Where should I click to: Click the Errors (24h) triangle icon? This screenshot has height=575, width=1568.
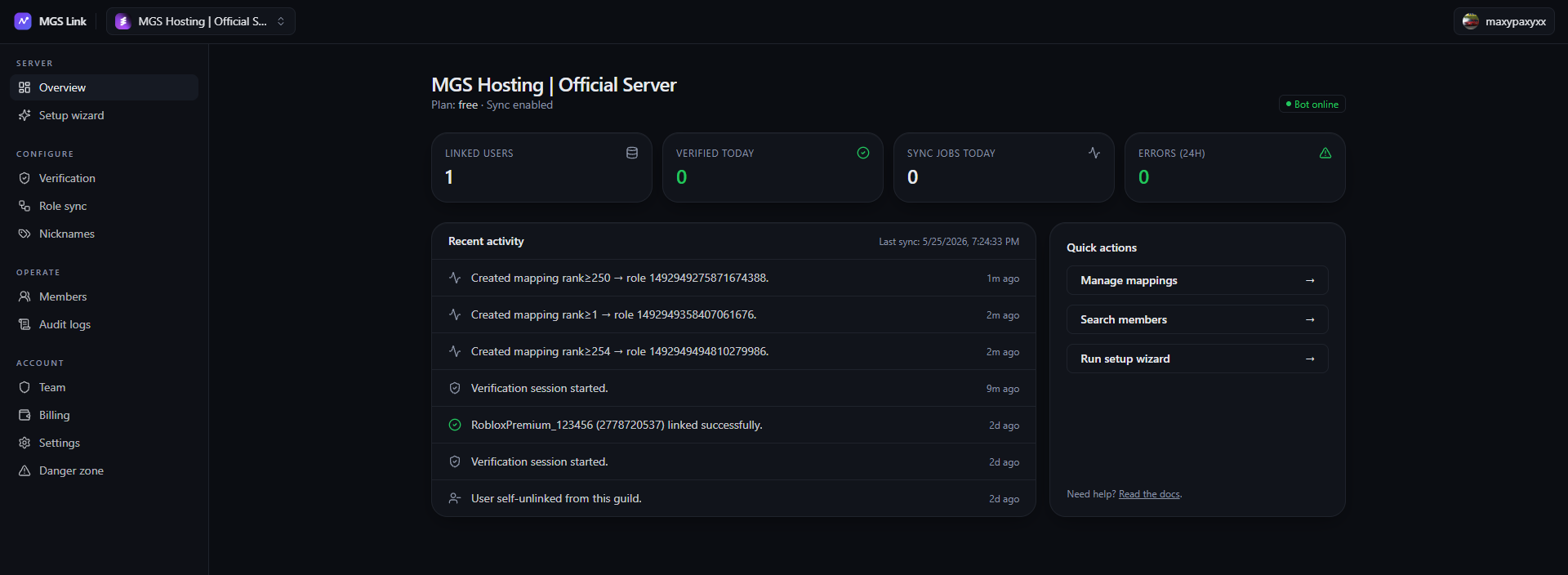(1325, 153)
